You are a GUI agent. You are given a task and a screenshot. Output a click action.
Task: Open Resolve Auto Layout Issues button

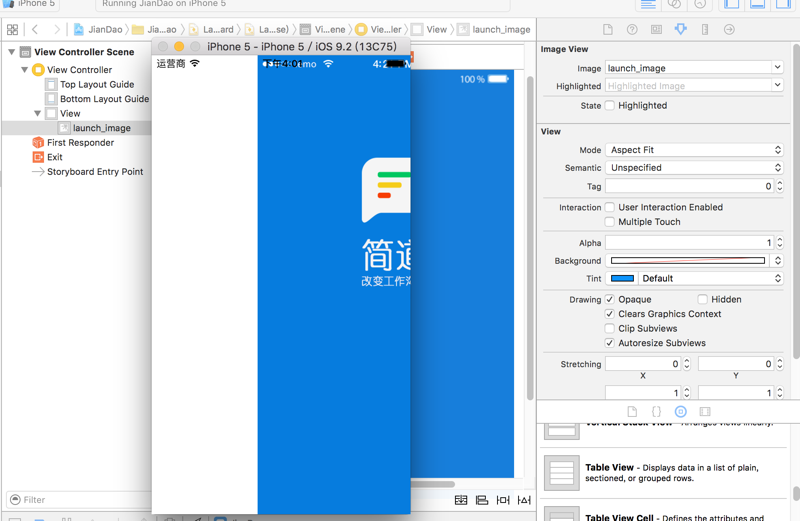[524, 500]
